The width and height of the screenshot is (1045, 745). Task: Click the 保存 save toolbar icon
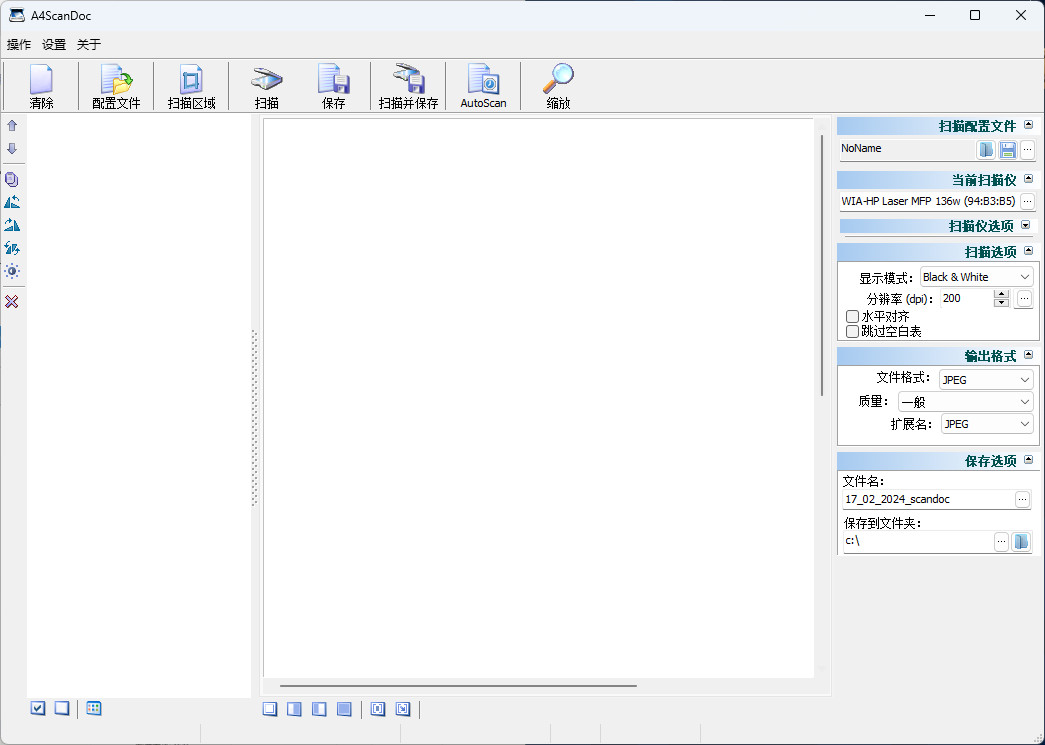click(333, 86)
